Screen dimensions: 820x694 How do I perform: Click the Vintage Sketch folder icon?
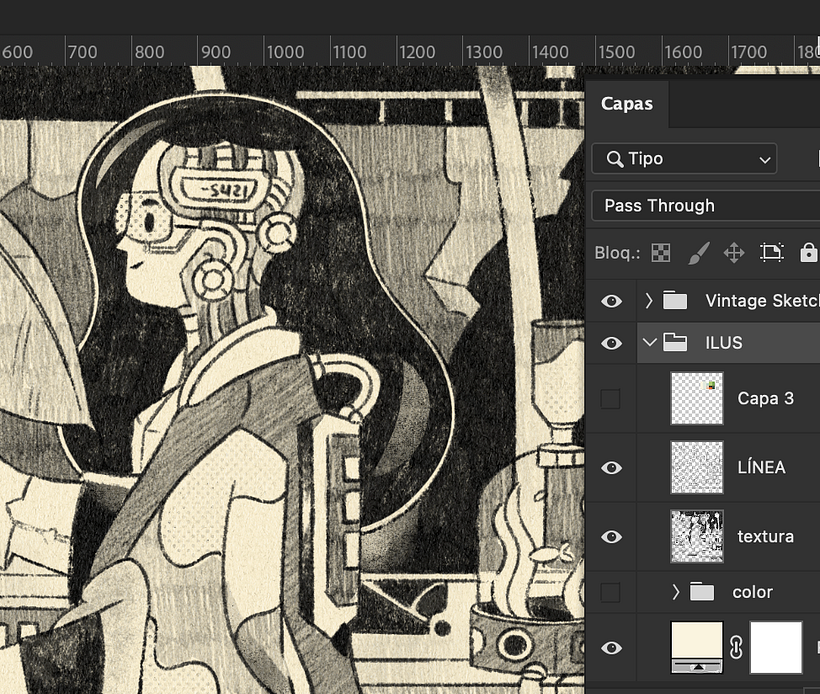(x=675, y=300)
